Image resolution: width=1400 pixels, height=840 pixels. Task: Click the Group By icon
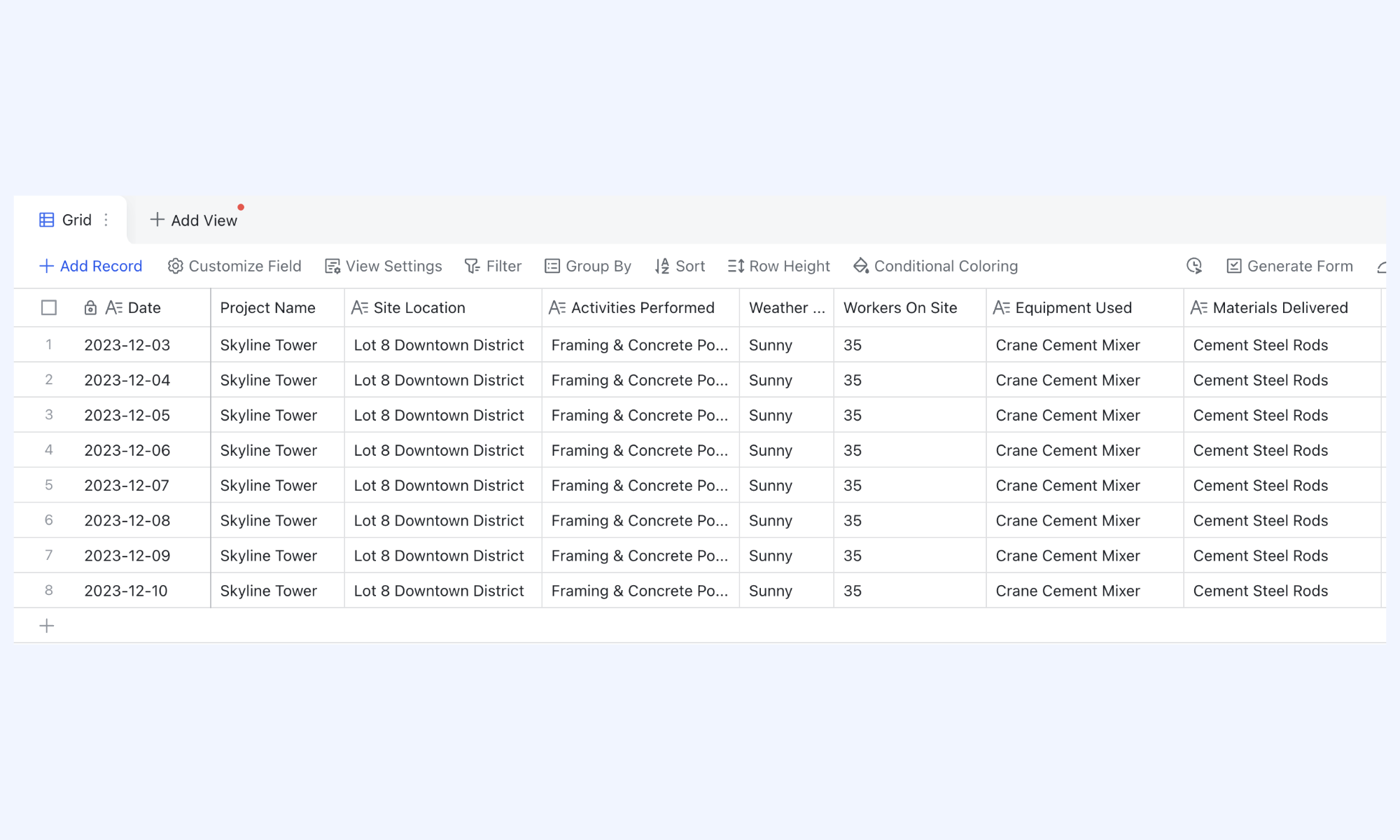(x=552, y=266)
